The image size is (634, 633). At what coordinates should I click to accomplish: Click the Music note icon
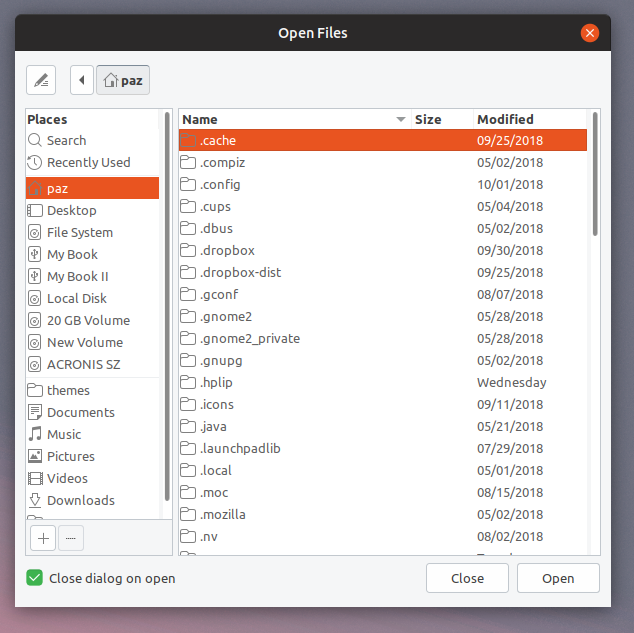pyautogui.click(x=35, y=434)
